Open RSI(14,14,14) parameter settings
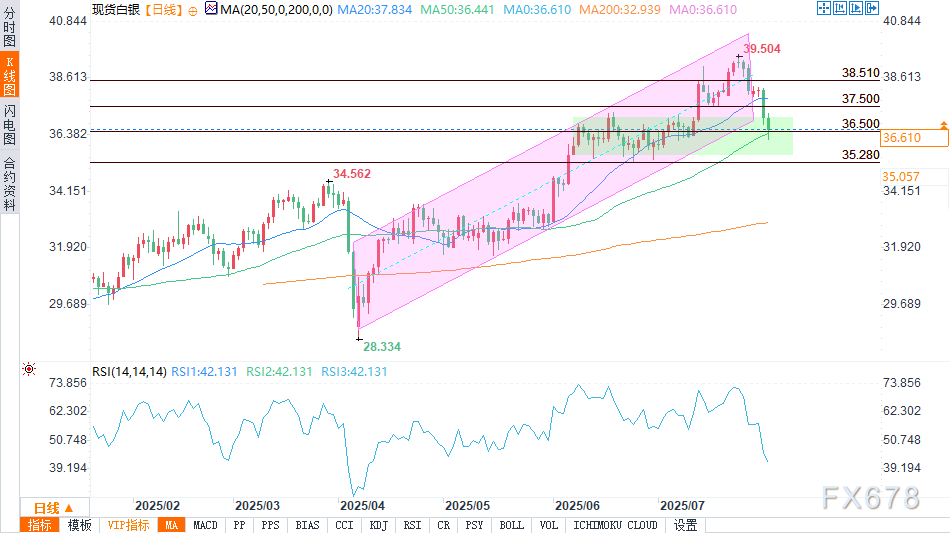 tap(129, 371)
